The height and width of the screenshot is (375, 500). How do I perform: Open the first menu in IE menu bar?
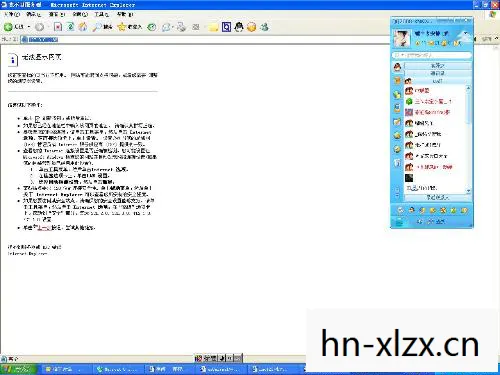[x=12, y=14]
